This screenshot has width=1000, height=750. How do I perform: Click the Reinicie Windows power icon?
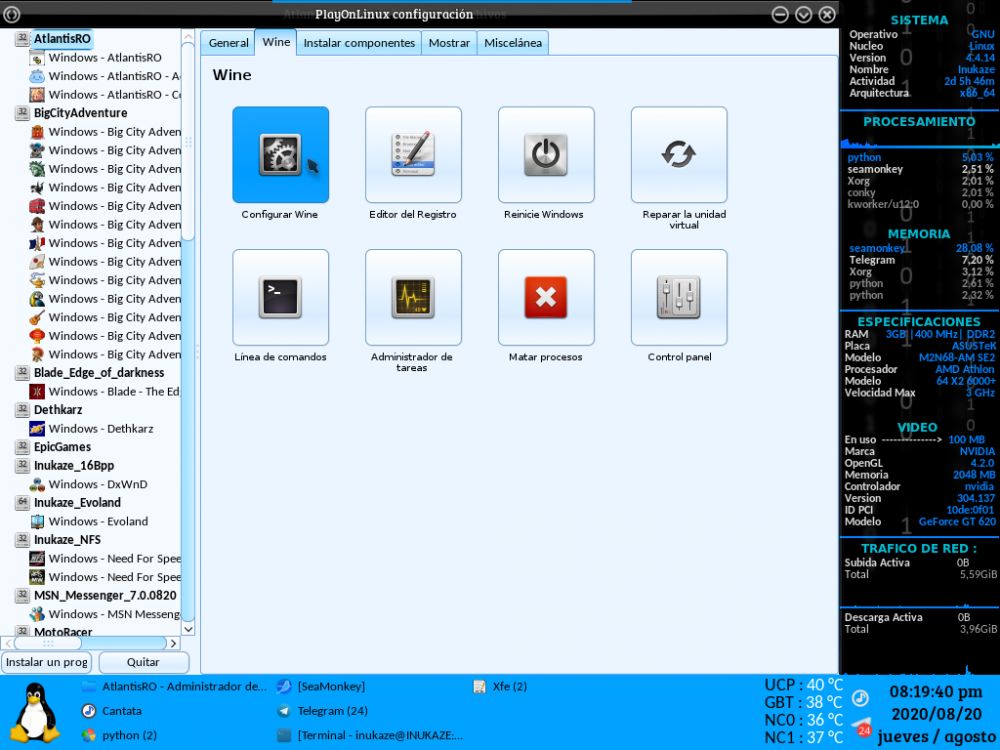tap(546, 155)
